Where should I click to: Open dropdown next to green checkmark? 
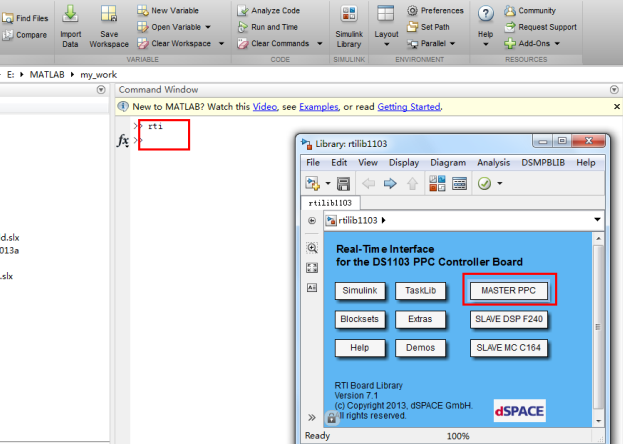coord(499,184)
